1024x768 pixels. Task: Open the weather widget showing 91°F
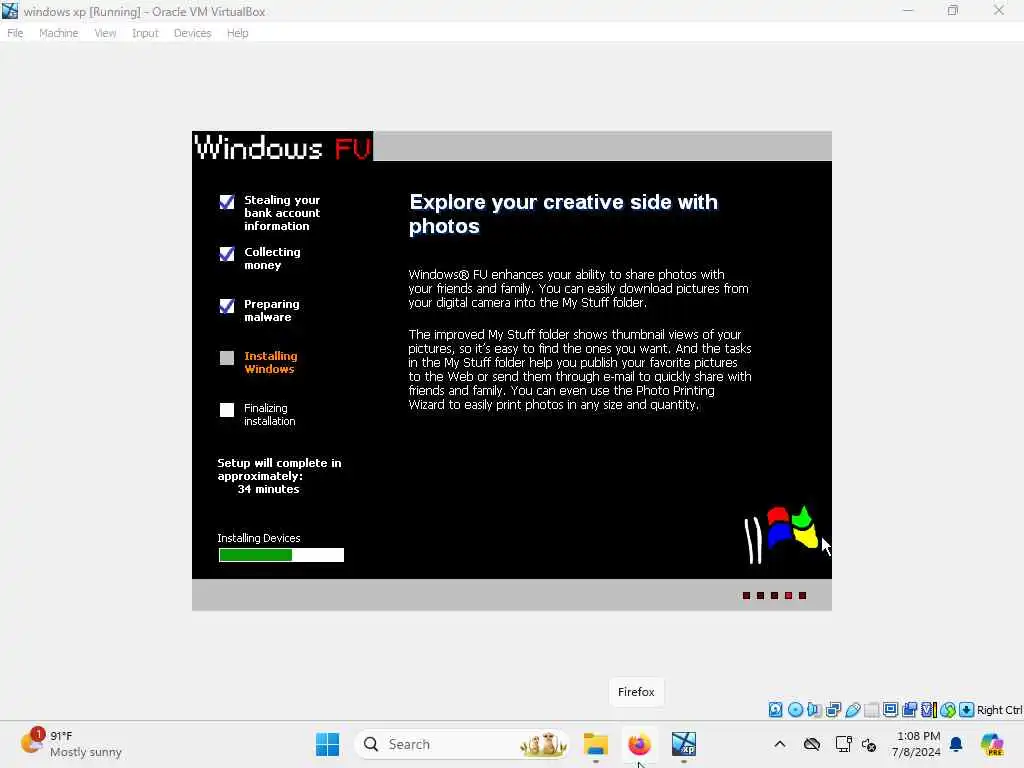71,744
